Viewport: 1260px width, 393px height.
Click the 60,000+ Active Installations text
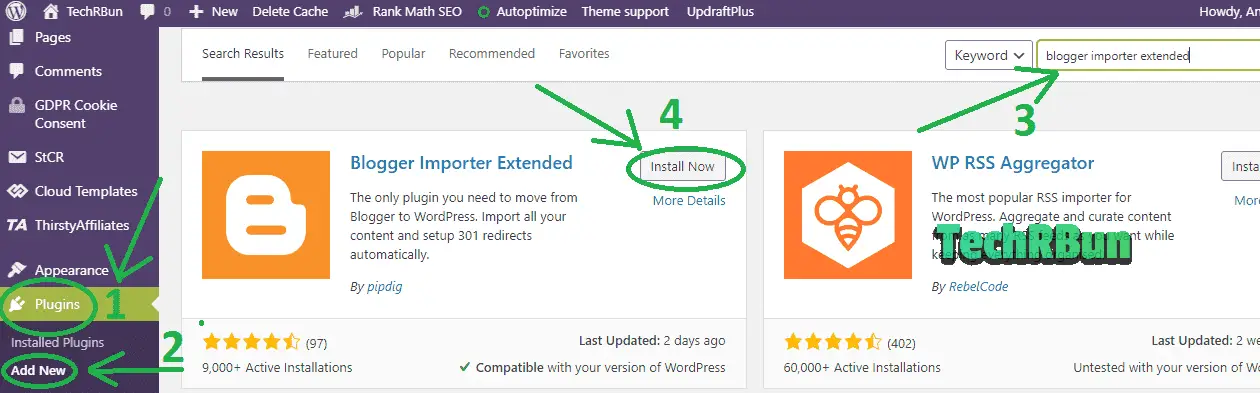(862, 367)
